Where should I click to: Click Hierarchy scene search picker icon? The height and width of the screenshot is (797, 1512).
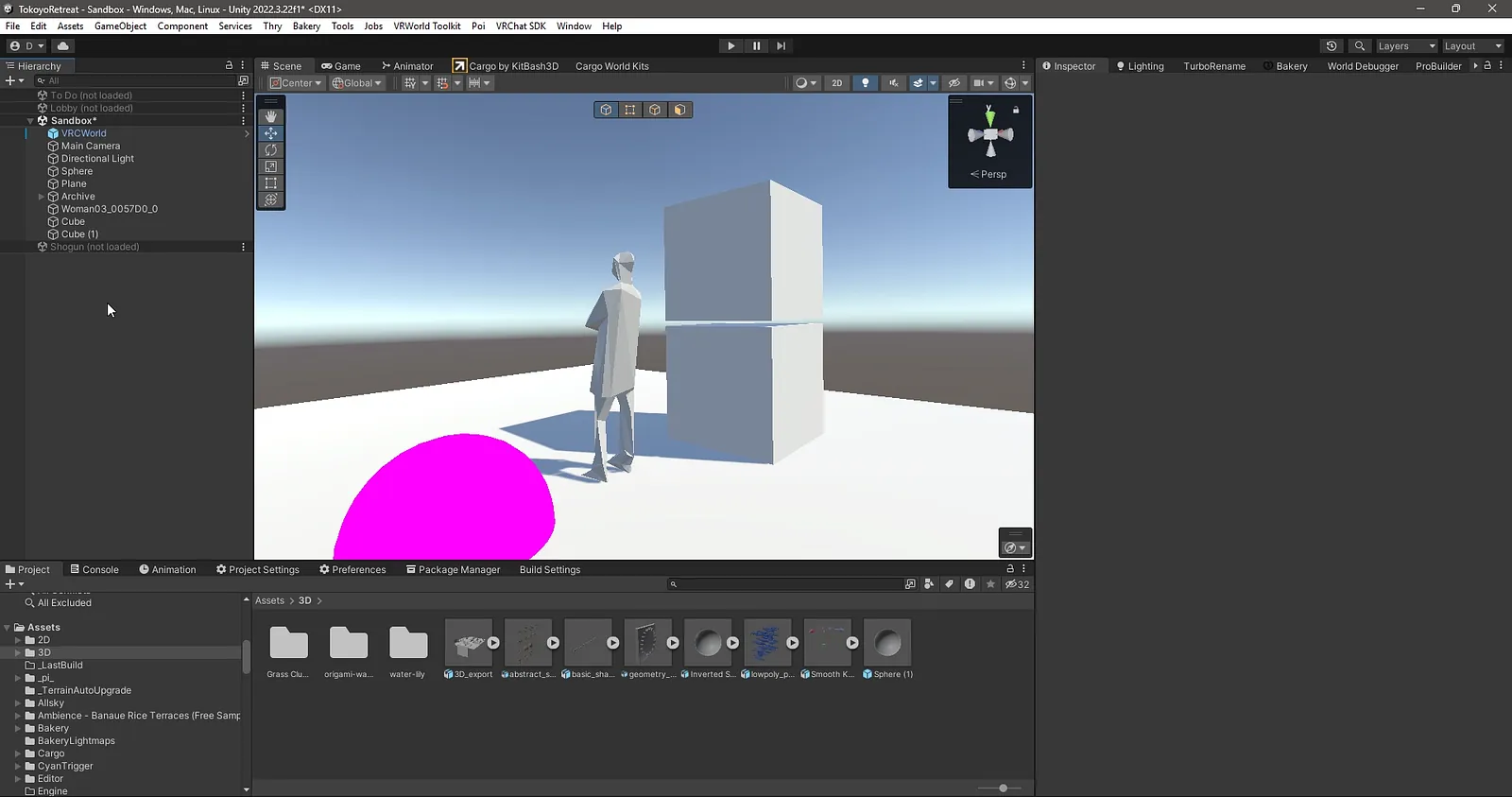point(243,80)
